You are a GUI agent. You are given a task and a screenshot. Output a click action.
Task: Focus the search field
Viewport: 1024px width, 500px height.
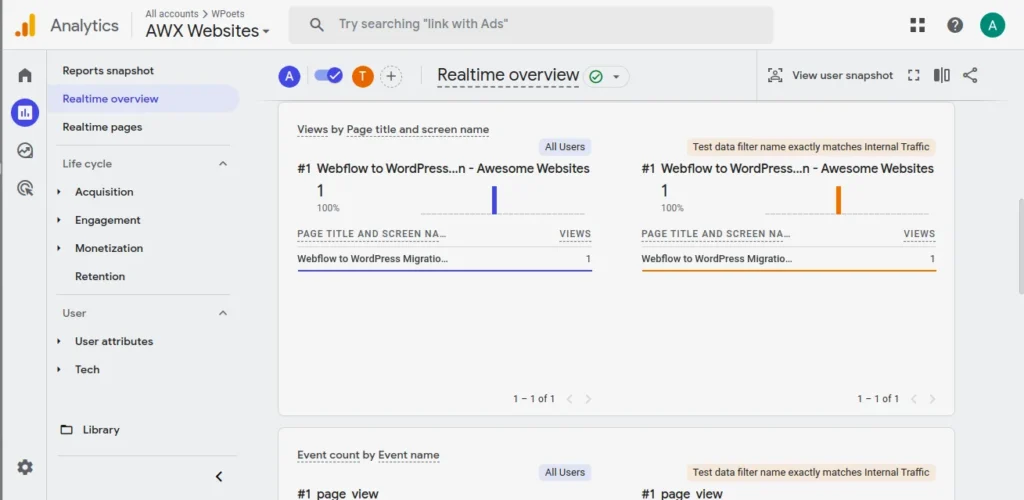pos(531,25)
